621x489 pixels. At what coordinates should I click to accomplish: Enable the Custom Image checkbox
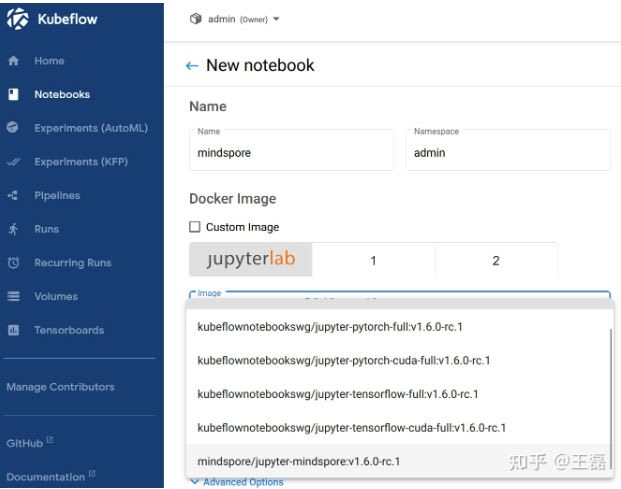[195, 226]
